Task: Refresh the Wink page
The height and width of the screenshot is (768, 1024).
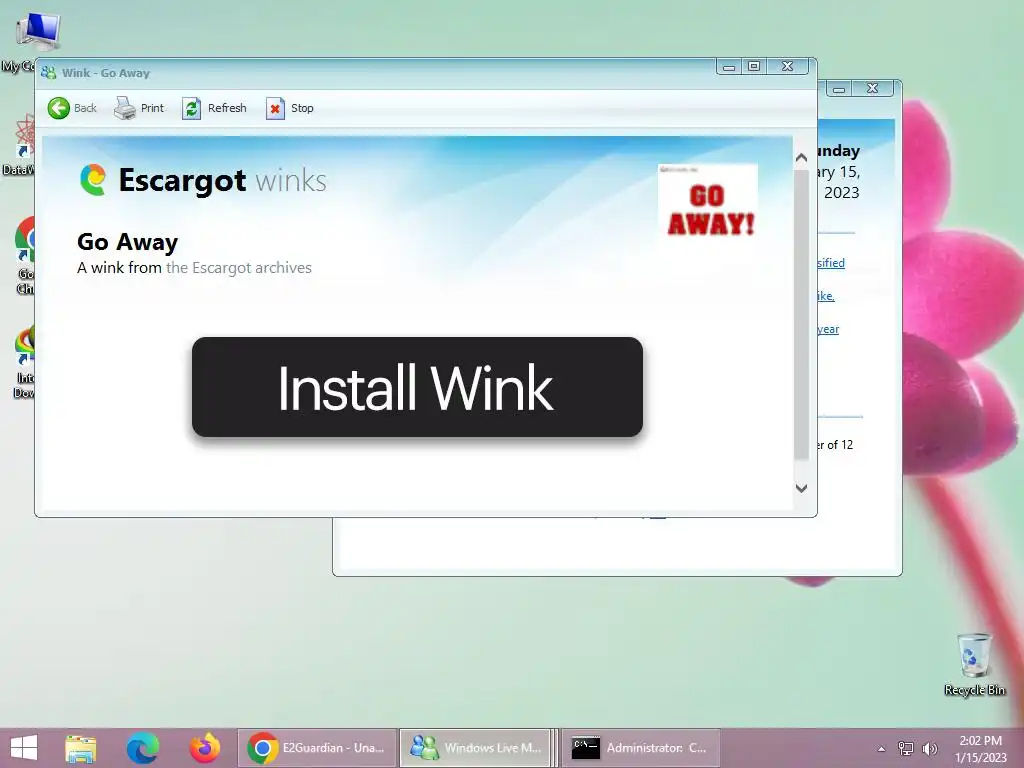Action: pos(214,108)
